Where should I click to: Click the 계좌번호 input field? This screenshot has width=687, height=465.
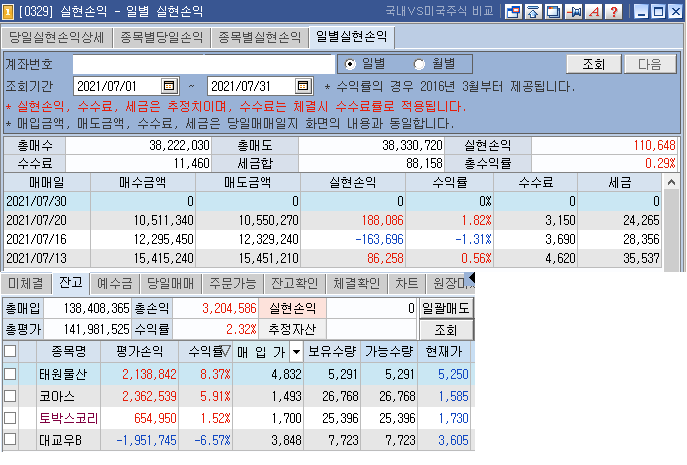(204, 64)
